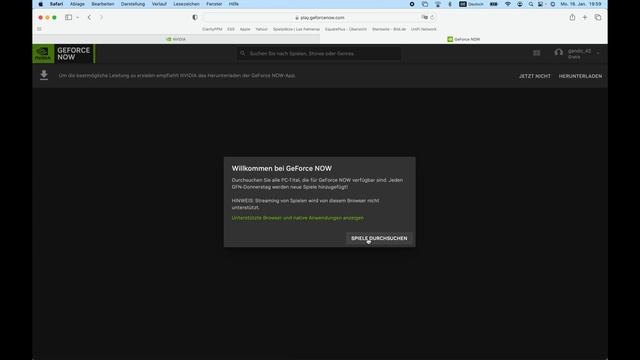Click the user account headset avatar
Viewport: 640px width, 360px height.
point(558,53)
